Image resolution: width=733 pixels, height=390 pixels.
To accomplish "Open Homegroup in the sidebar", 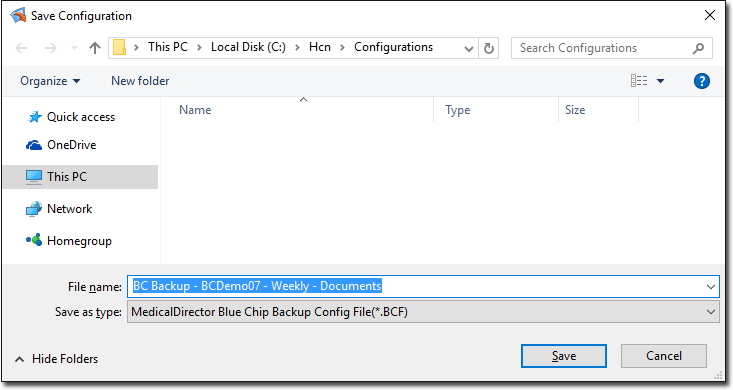I will [x=69, y=241].
